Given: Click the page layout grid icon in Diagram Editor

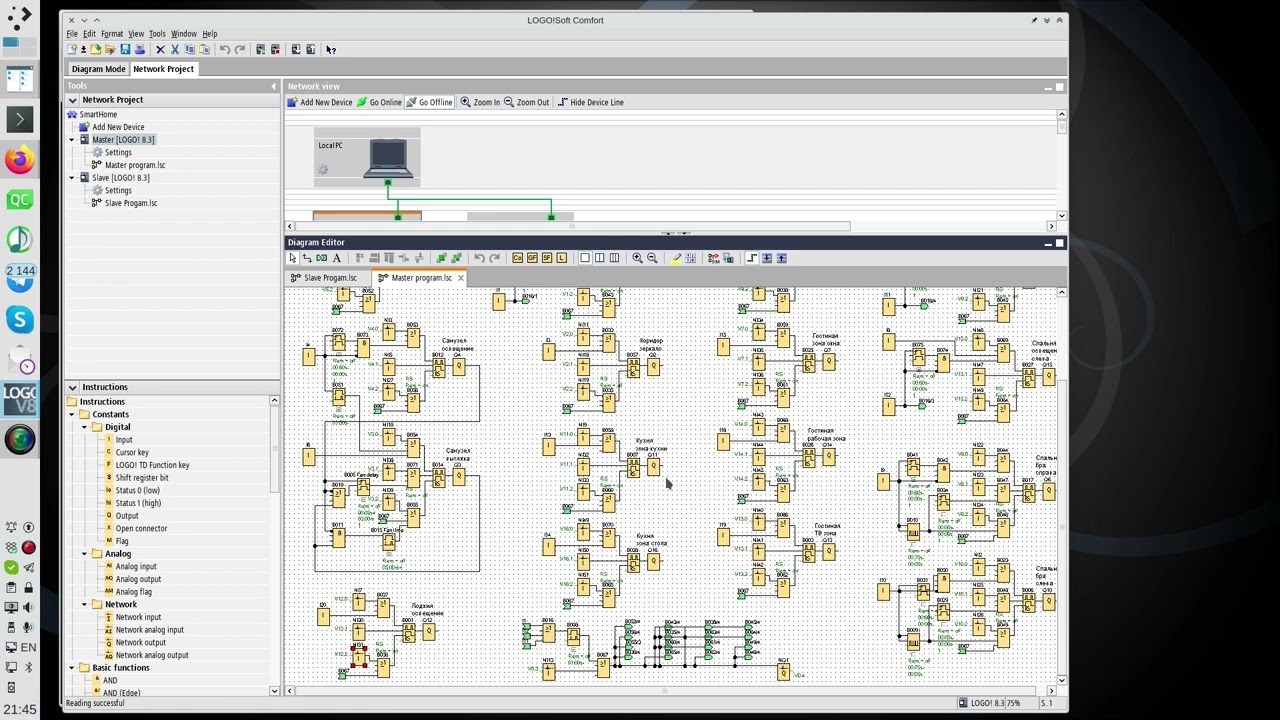Looking at the screenshot, I should (x=690, y=258).
